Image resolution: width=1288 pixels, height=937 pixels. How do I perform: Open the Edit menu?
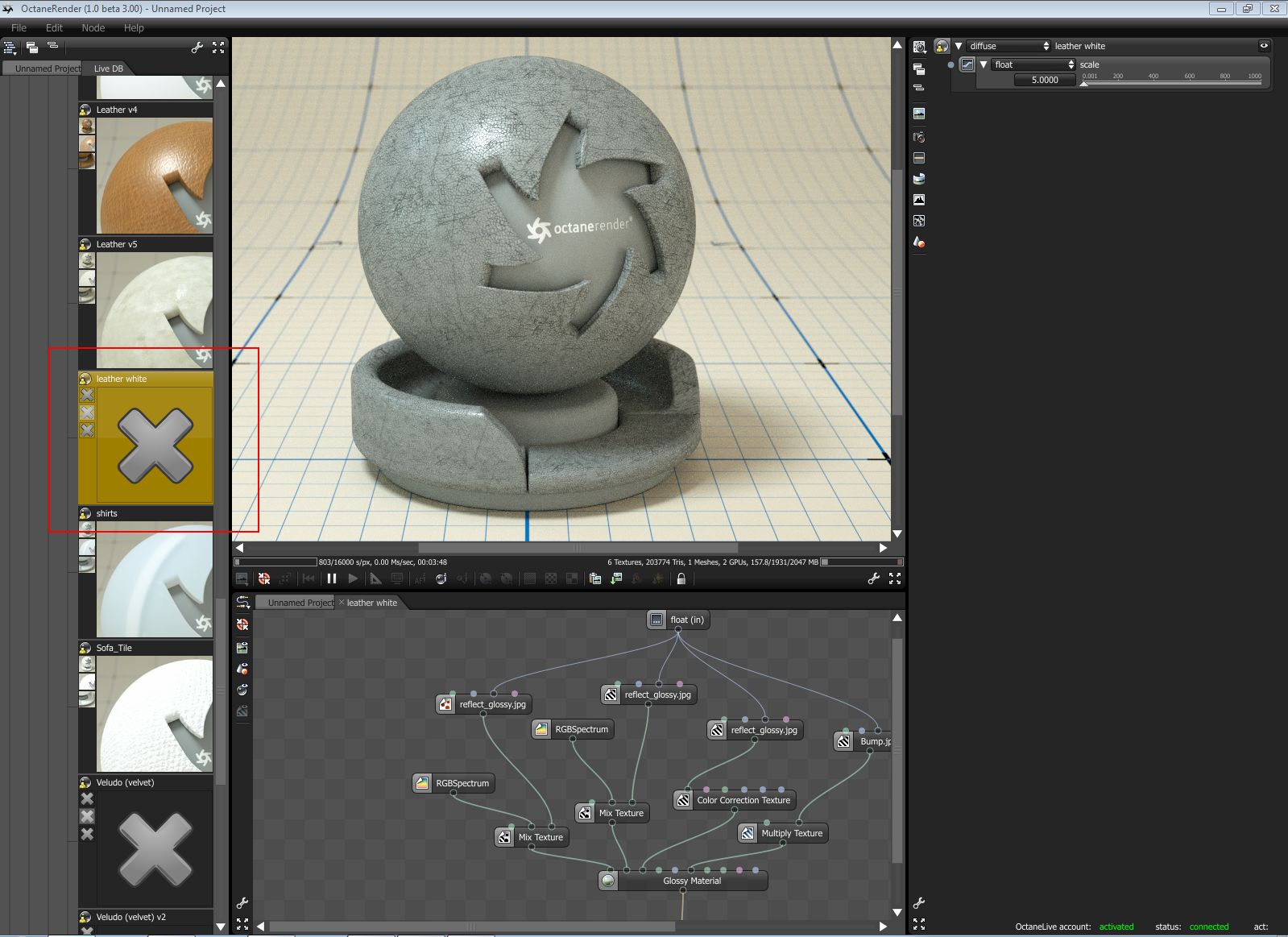click(54, 27)
